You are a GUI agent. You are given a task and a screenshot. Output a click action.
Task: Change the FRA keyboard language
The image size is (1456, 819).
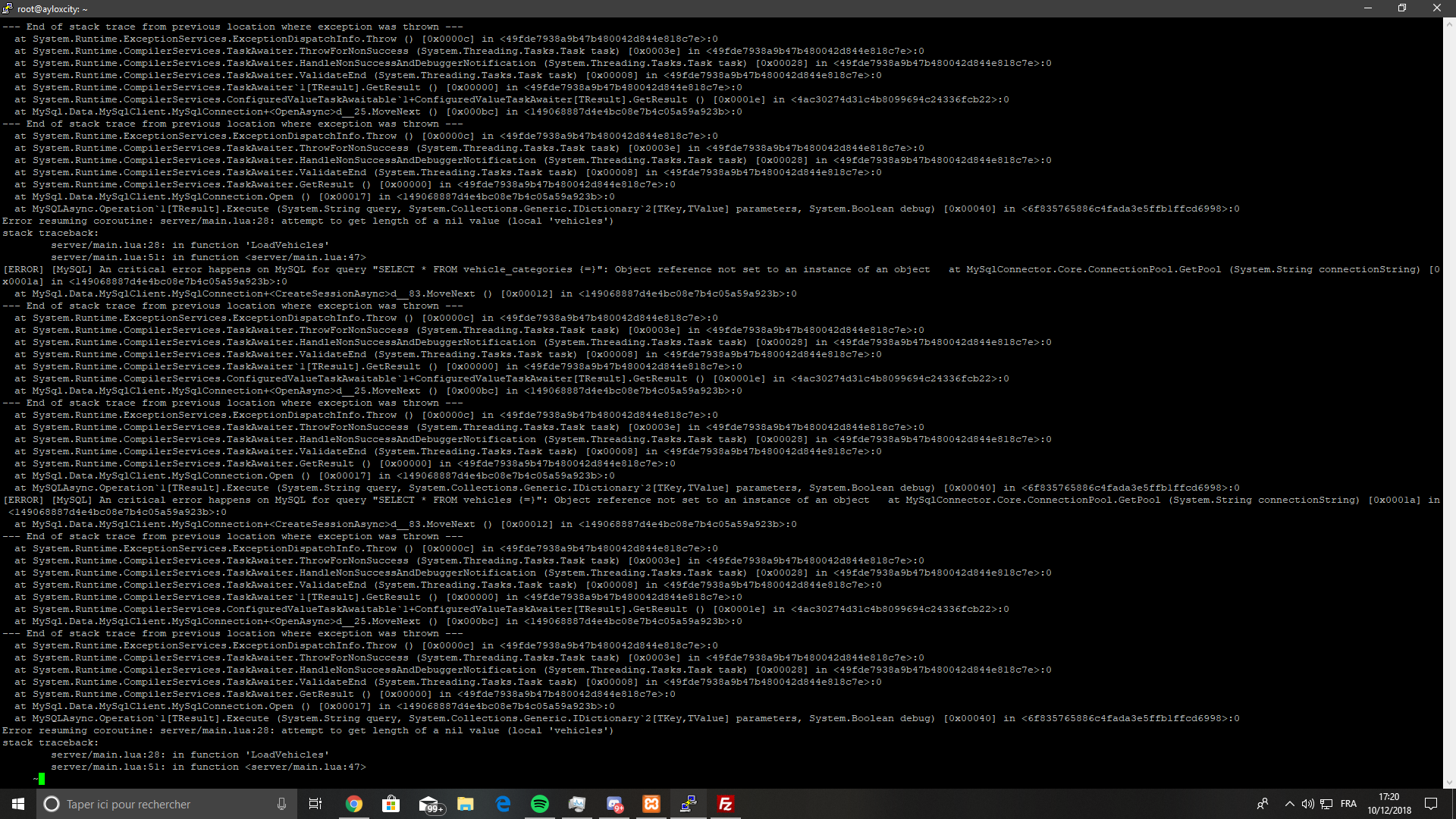click(1348, 804)
